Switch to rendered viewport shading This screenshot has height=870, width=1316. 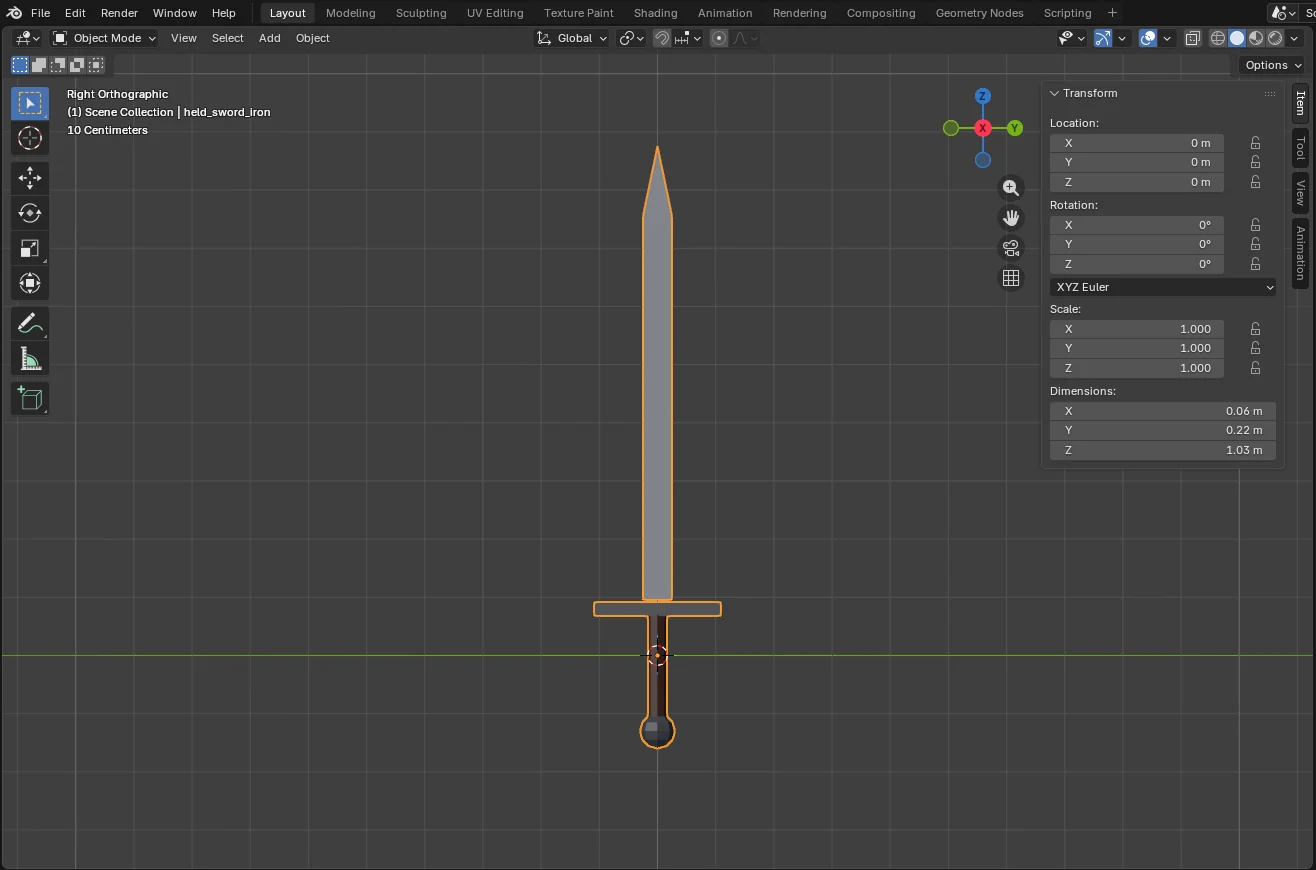[1275, 38]
